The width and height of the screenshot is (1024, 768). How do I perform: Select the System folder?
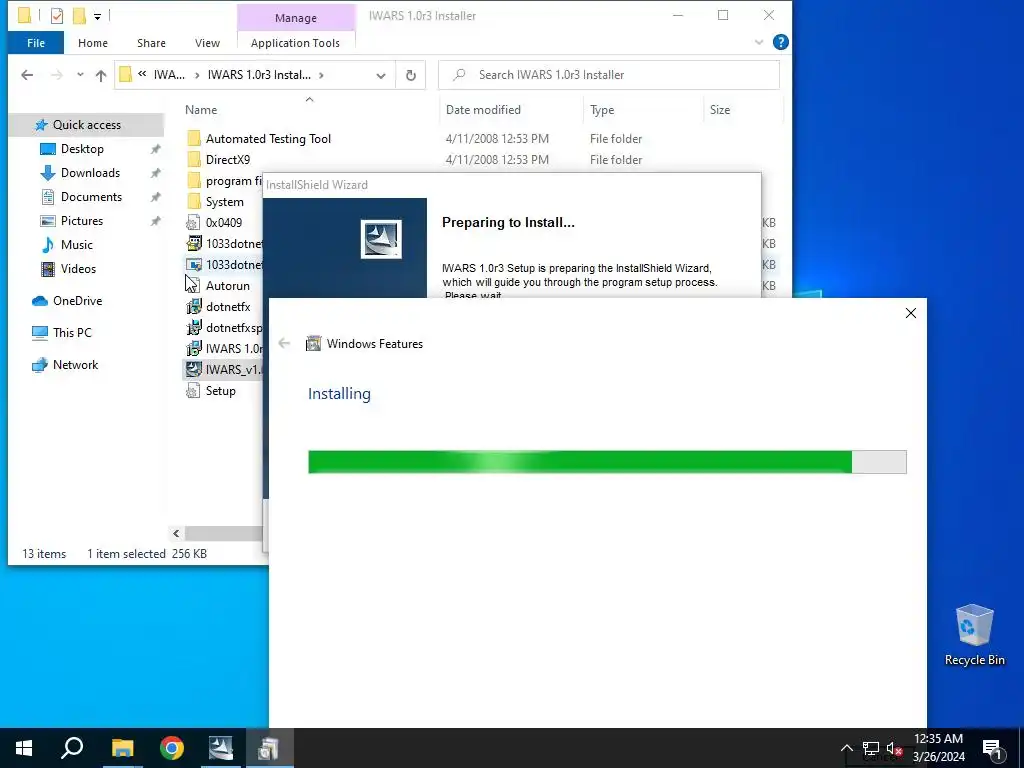(224, 202)
